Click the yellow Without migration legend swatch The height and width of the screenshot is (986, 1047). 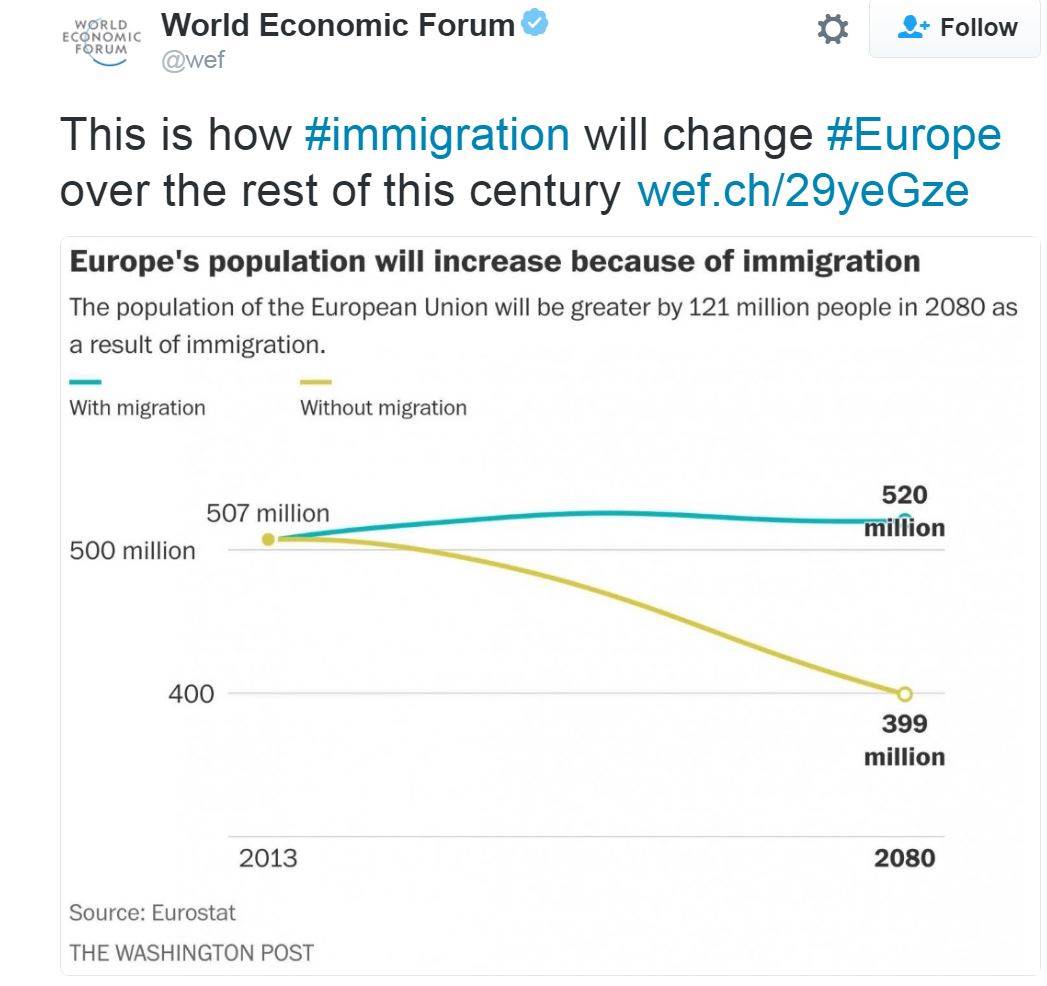click(316, 382)
